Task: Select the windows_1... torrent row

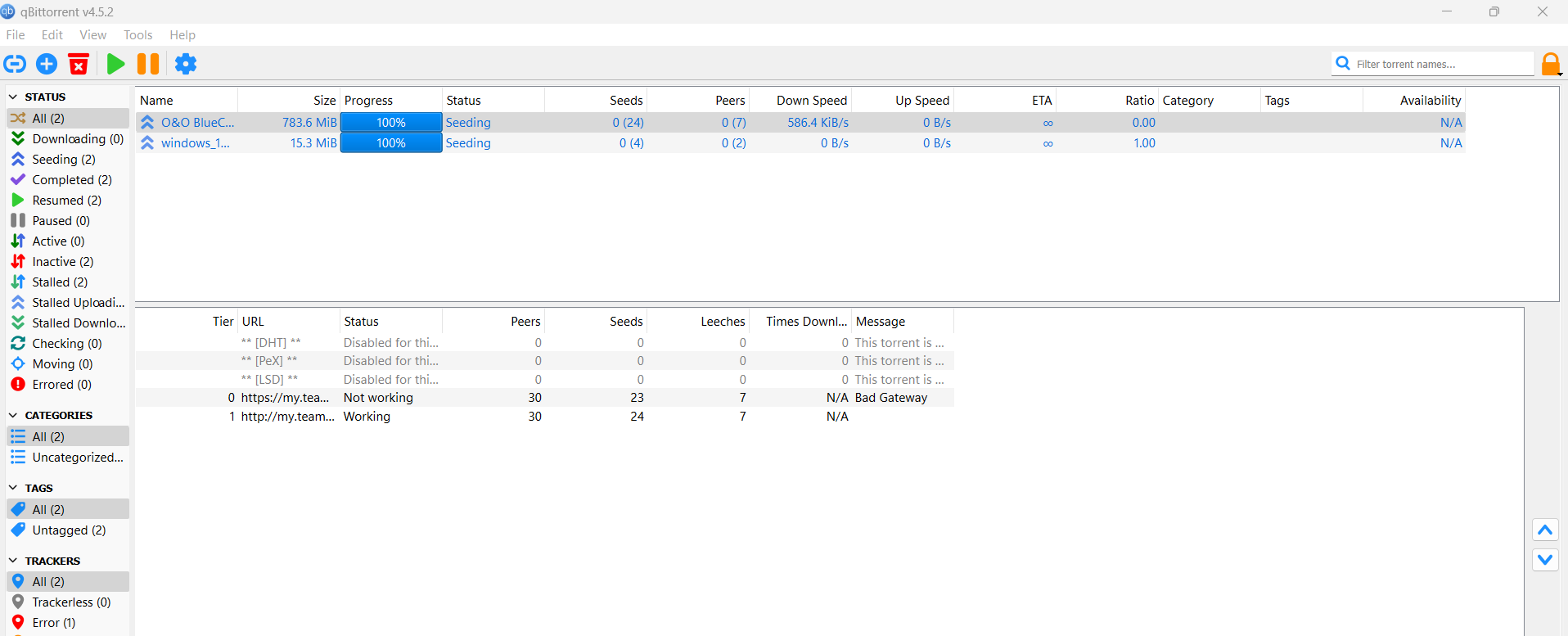Action: (x=800, y=143)
